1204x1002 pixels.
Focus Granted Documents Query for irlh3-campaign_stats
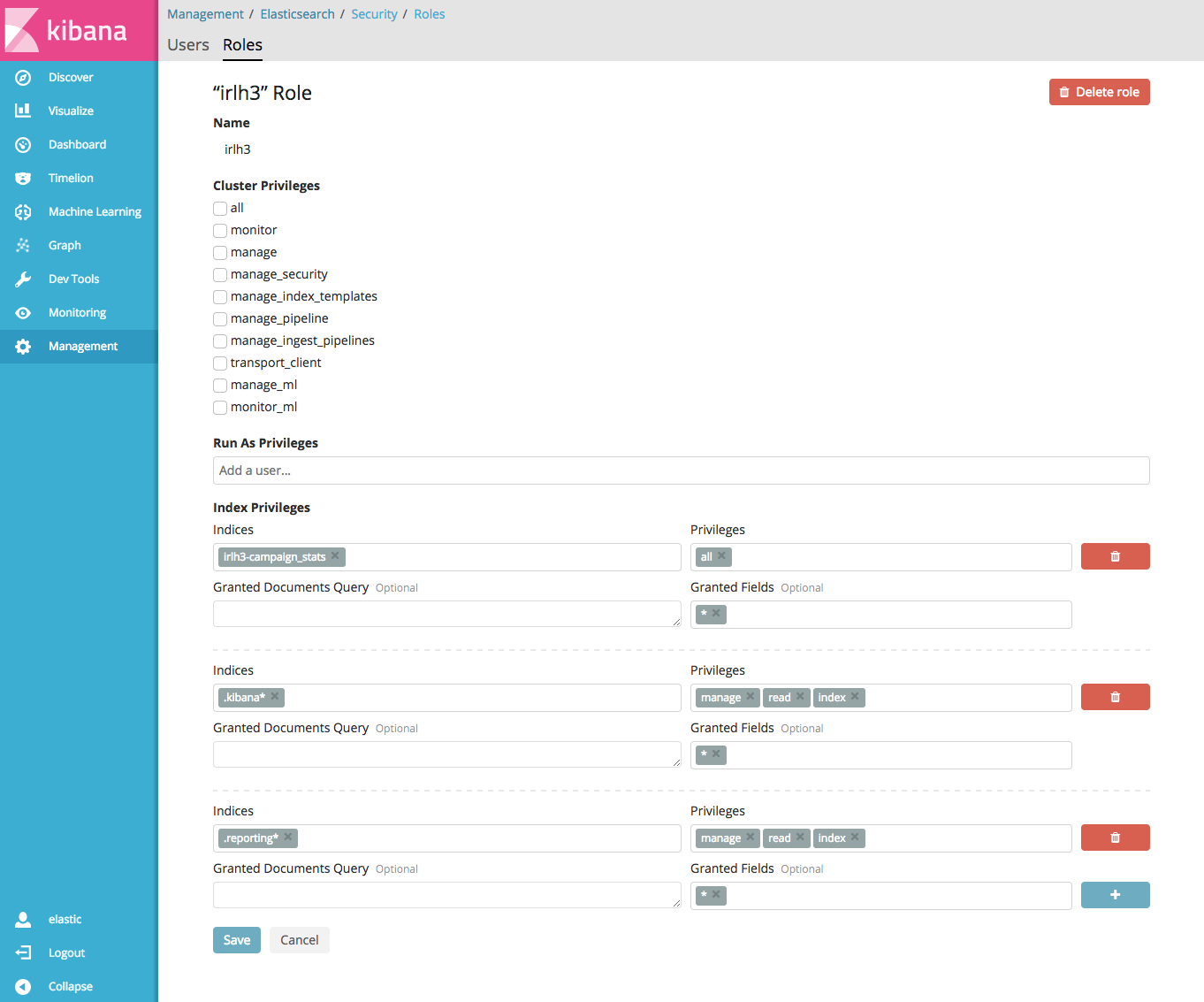pos(447,614)
